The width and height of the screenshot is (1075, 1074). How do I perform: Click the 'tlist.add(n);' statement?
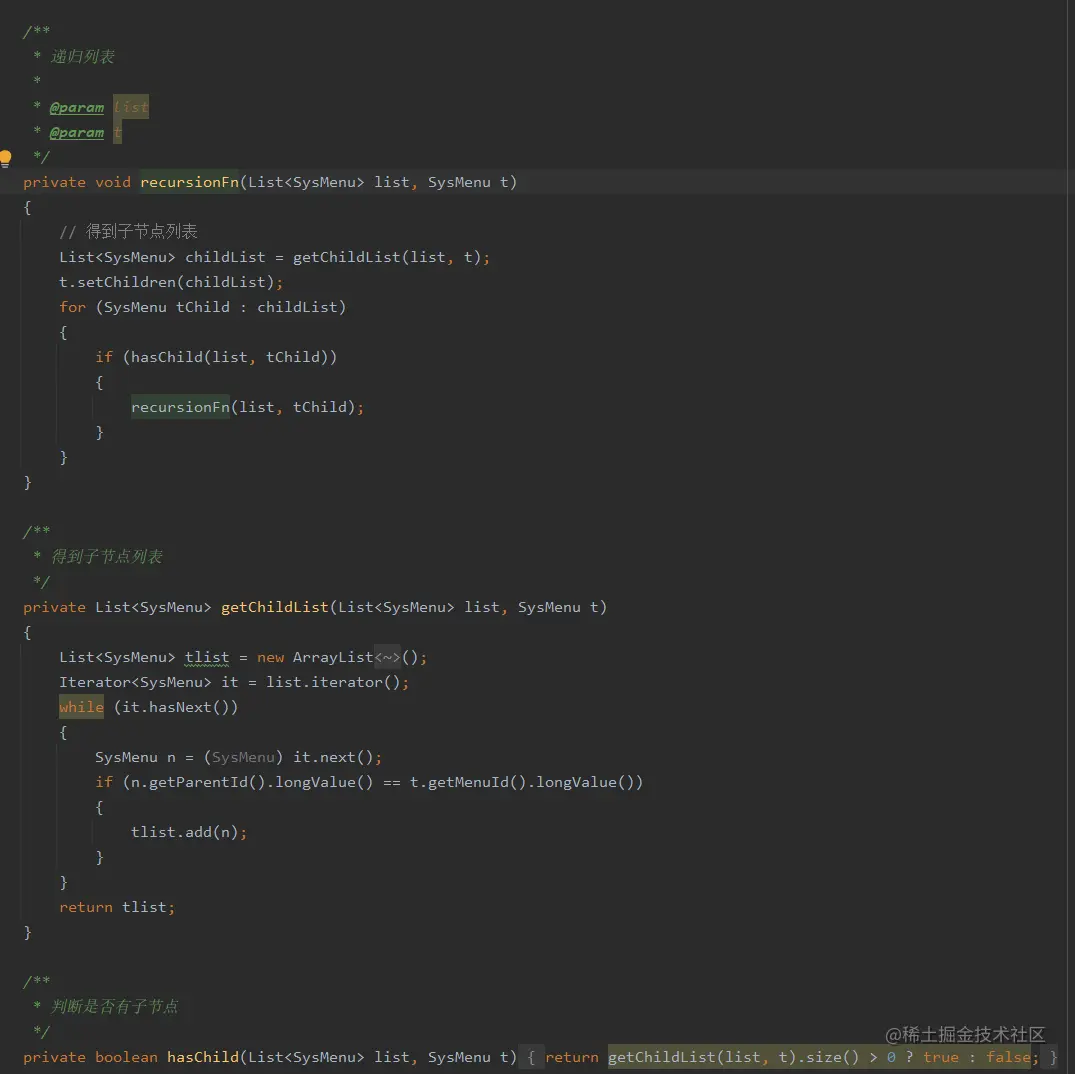click(x=189, y=832)
